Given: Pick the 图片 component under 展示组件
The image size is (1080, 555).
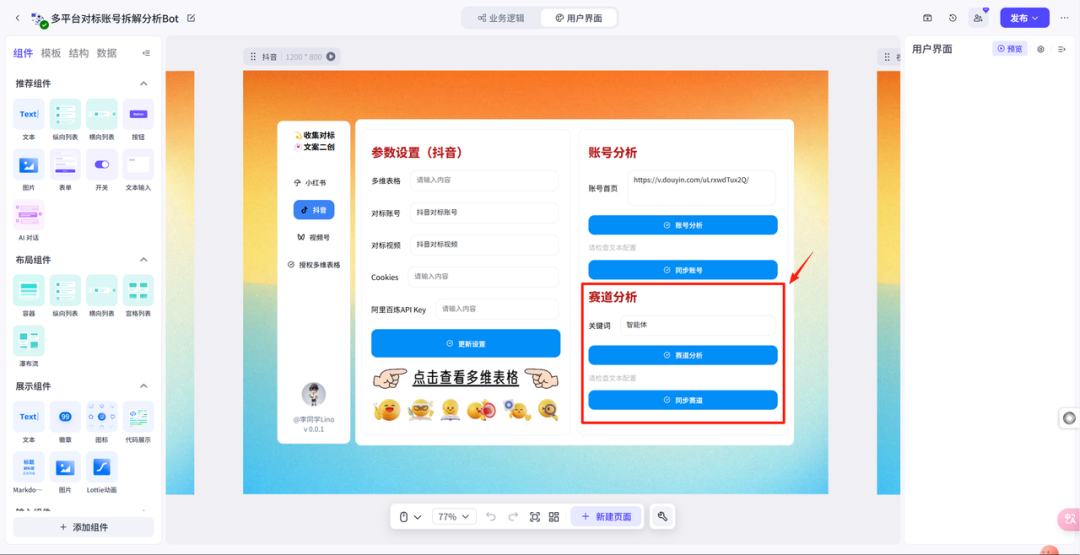Looking at the screenshot, I should [65, 472].
